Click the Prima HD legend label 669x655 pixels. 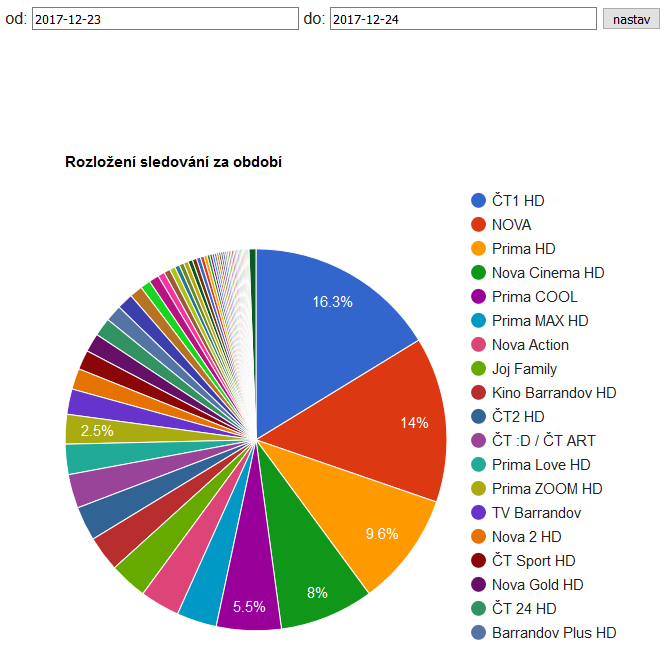point(524,248)
